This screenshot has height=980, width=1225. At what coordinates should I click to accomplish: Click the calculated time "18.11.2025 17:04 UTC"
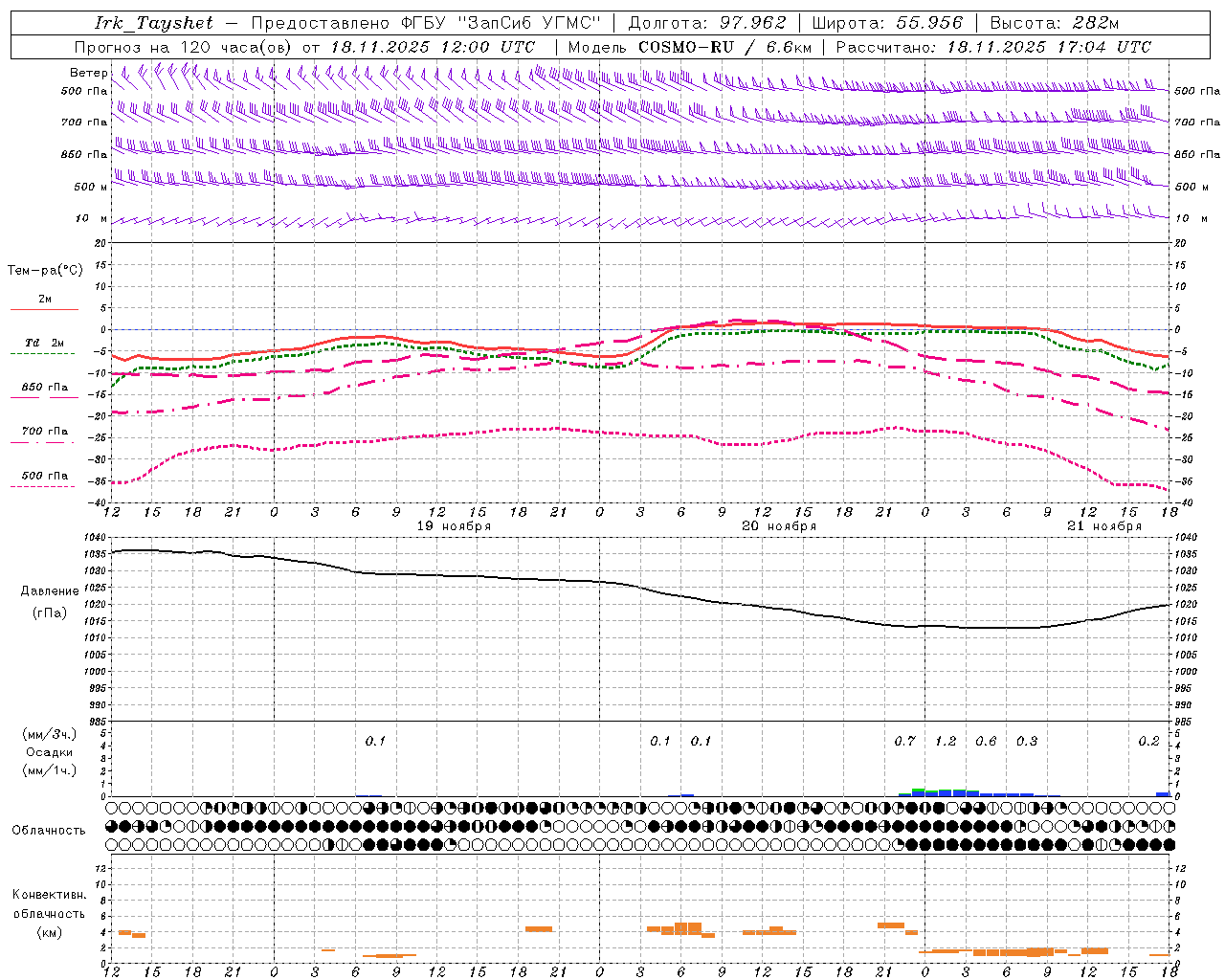[x=1049, y=47]
